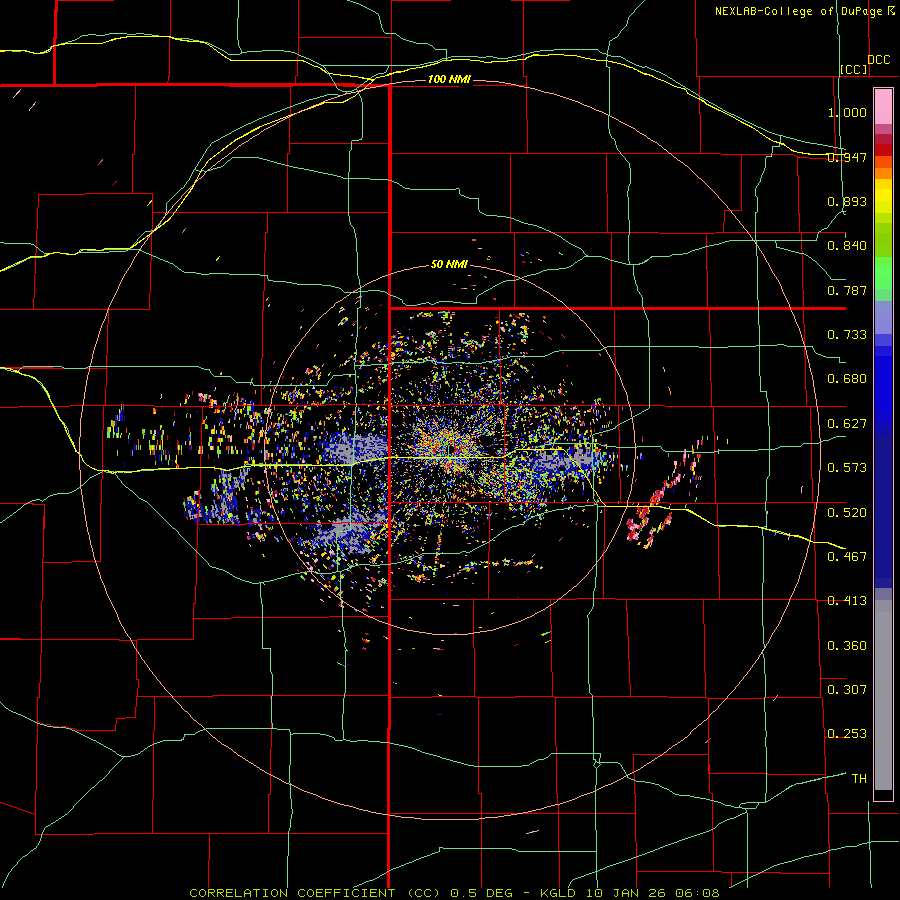Click the 06:08 timestamp in caption
The width and height of the screenshot is (900, 900).
[698, 893]
